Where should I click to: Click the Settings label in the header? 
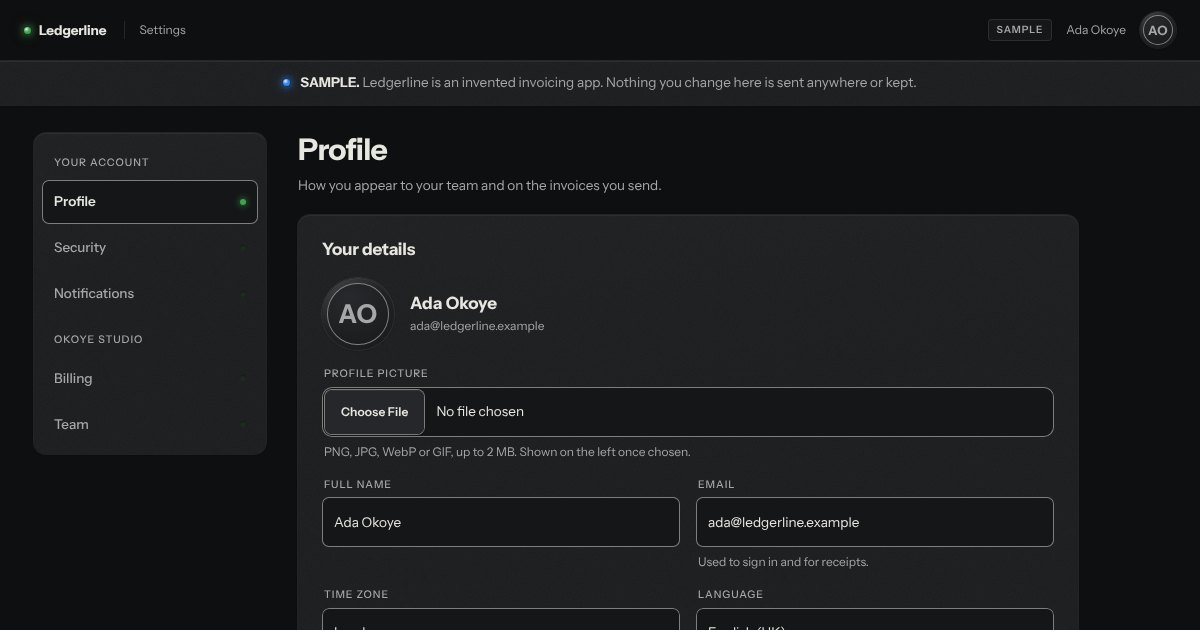click(x=162, y=30)
